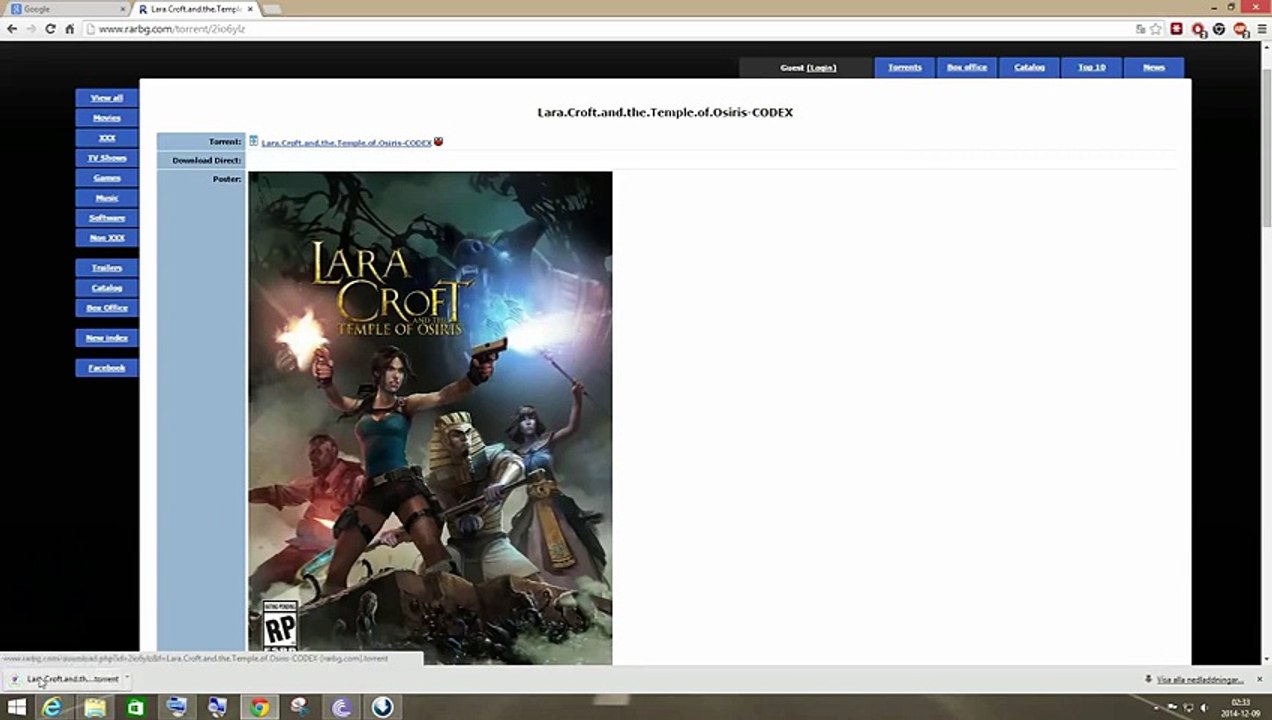Screen dimensions: 1272x720
Task: Select Software in the sidebar
Action: [107, 218]
